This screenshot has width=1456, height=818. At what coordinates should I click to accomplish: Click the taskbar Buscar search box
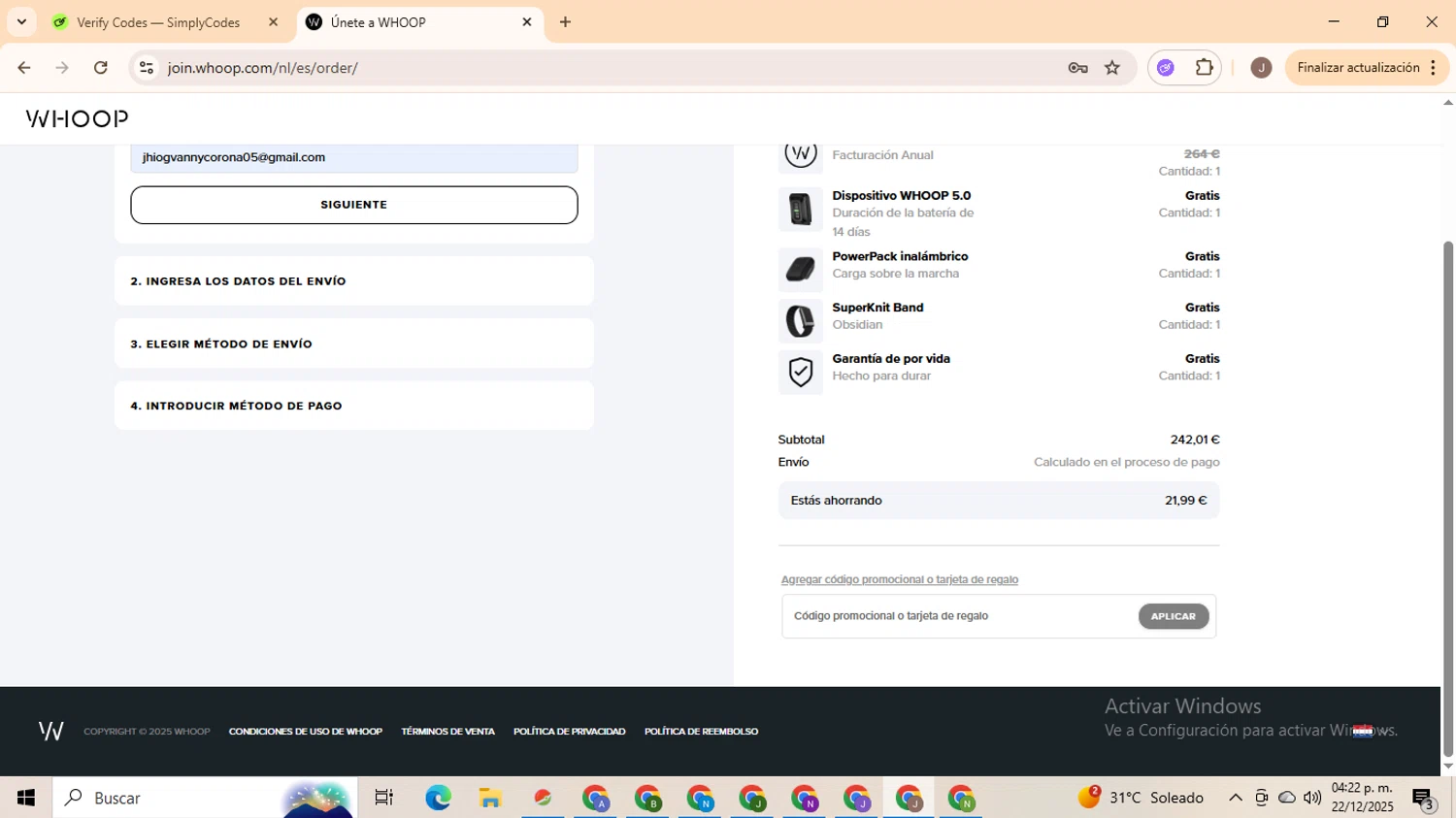pos(205,798)
